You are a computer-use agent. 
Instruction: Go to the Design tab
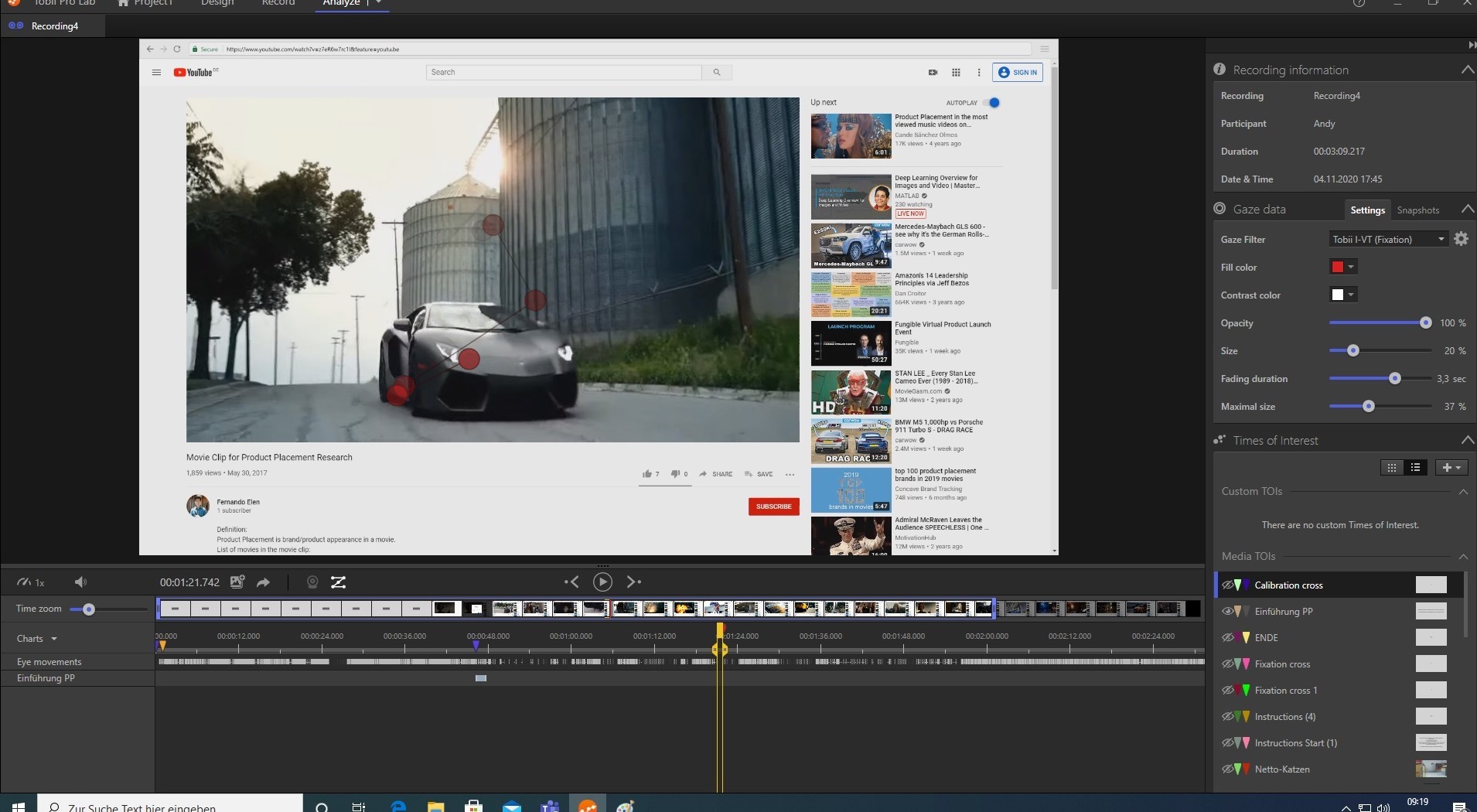point(217,3)
